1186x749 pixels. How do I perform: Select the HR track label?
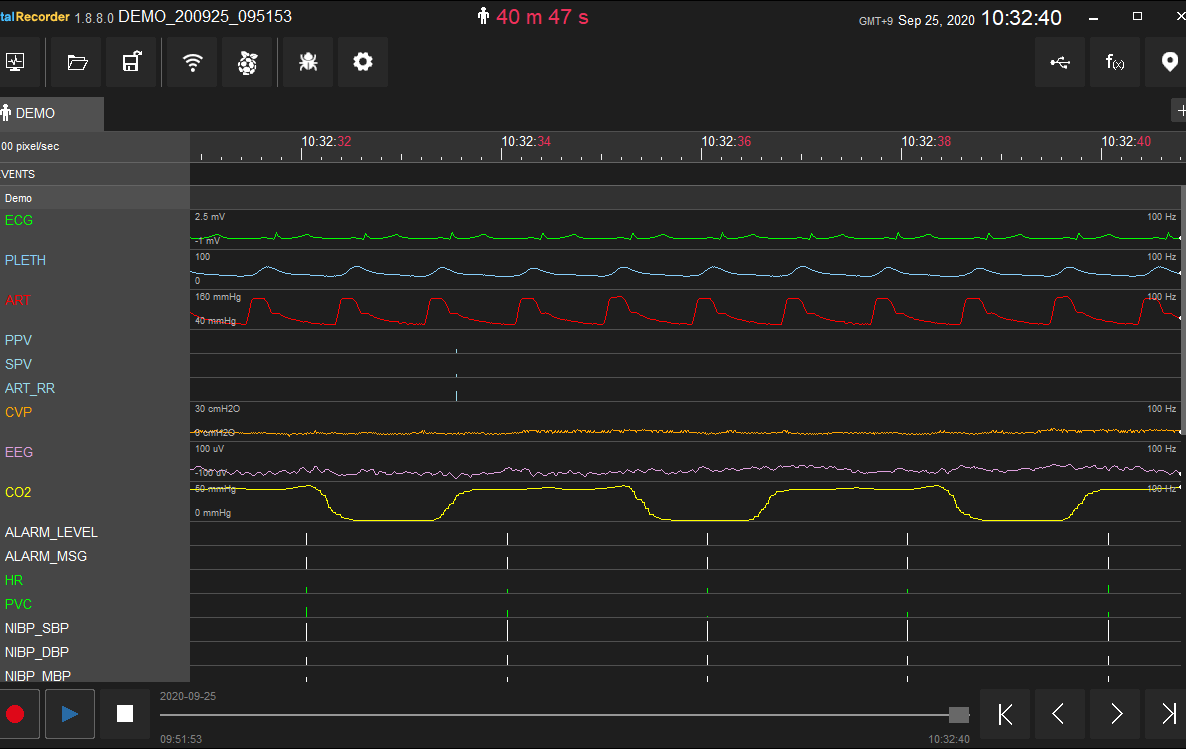[14, 580]
